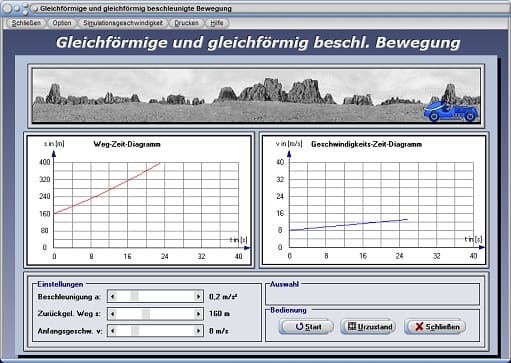This screenshot has width=511, height=363.
Task: Increase Anfangsgeschw. v with right arrow
Action: tap(198, 331)
